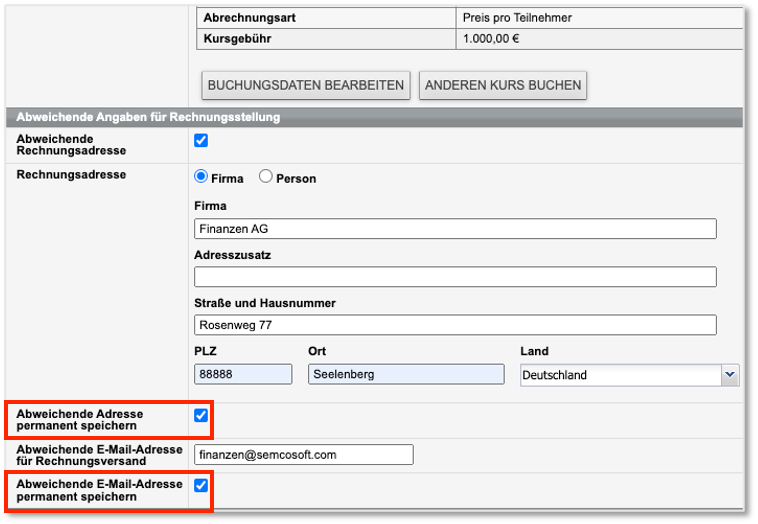Screen dimensions: 758x524
Task: Click the Abrechnungsart table label cell
Action: tap(249, 17)
